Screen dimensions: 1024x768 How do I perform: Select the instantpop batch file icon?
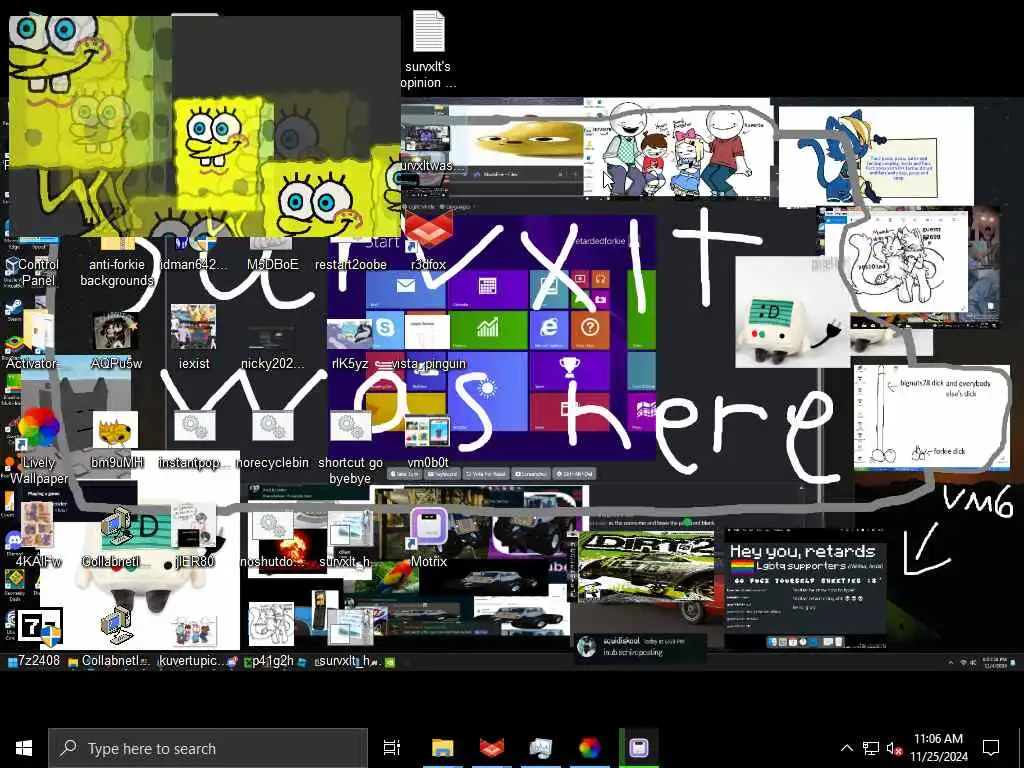tap(194, 440)
